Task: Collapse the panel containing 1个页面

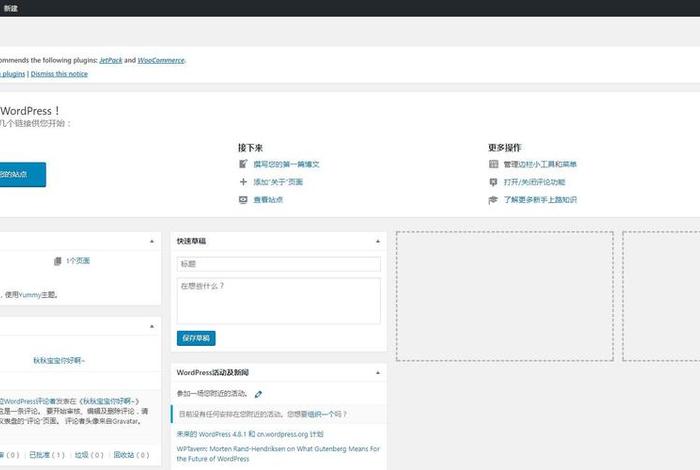Action: 152,241
